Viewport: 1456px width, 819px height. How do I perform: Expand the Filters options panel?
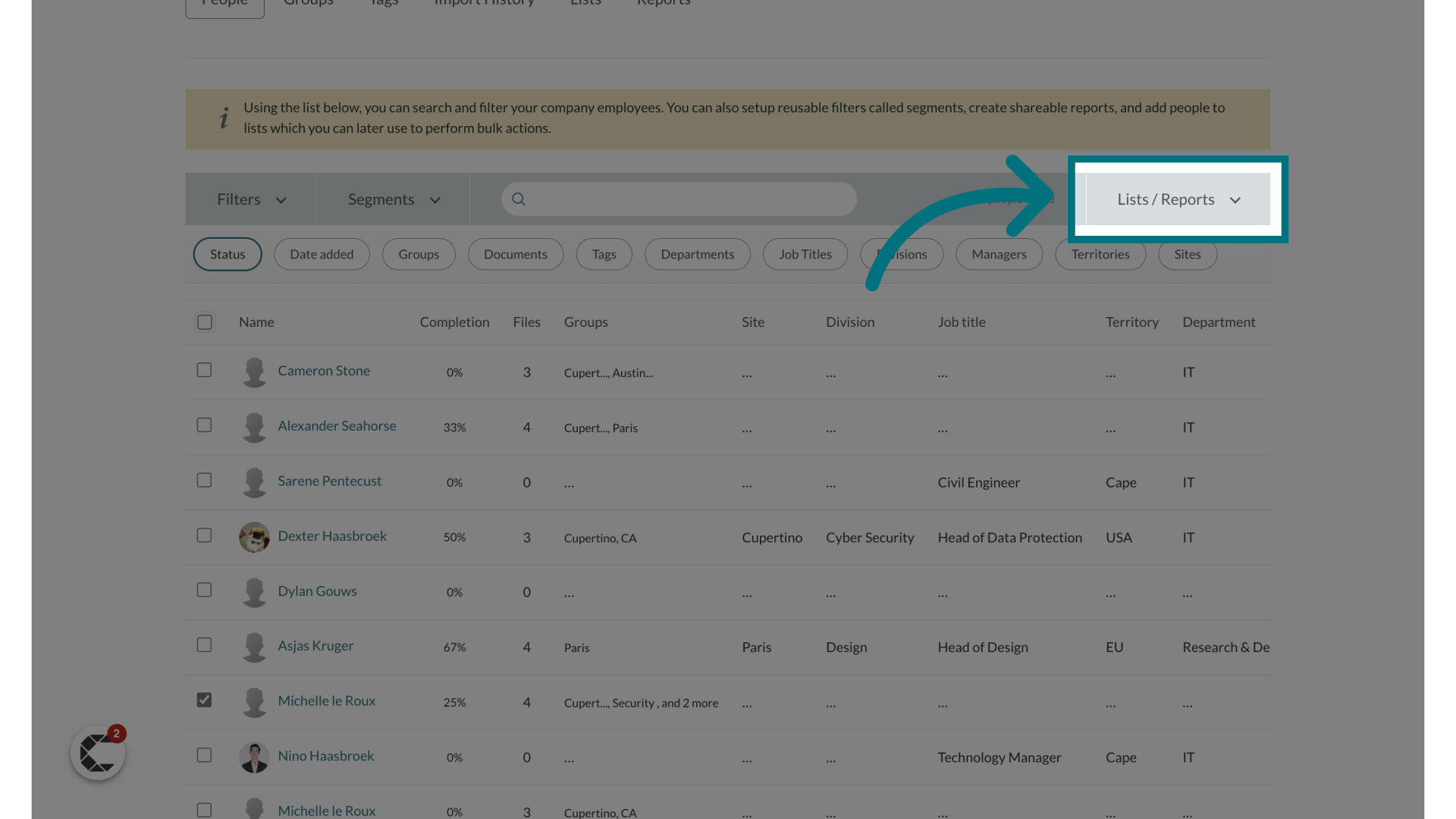[x=250, y=199]
